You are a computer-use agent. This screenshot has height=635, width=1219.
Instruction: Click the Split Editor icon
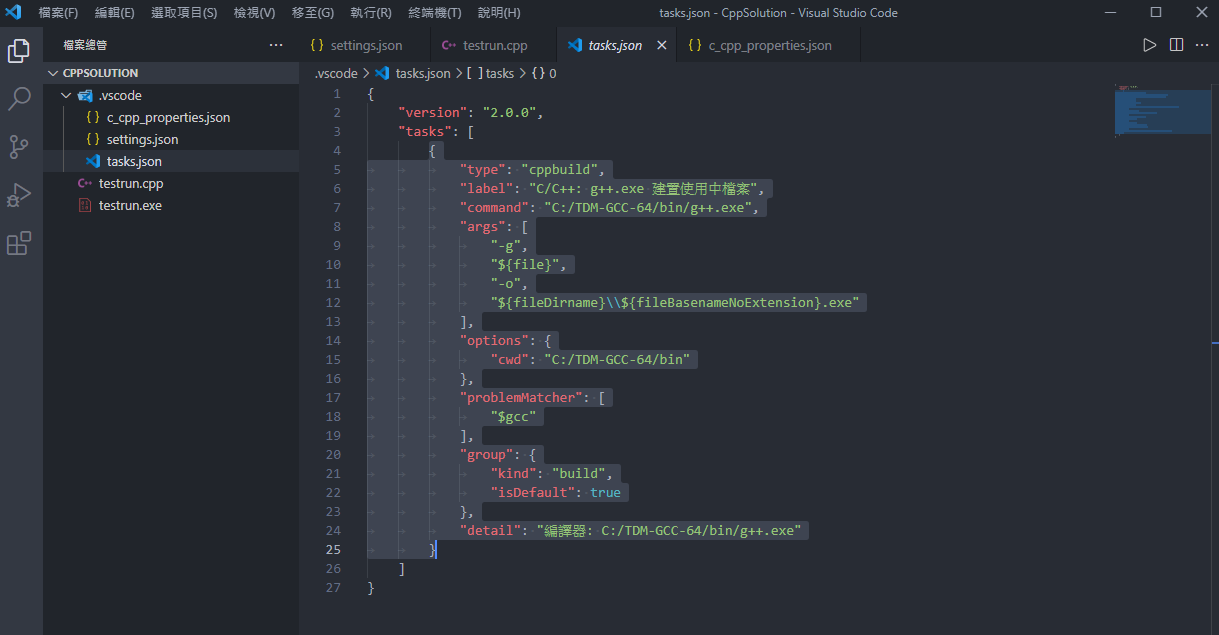pos(1176,45)
